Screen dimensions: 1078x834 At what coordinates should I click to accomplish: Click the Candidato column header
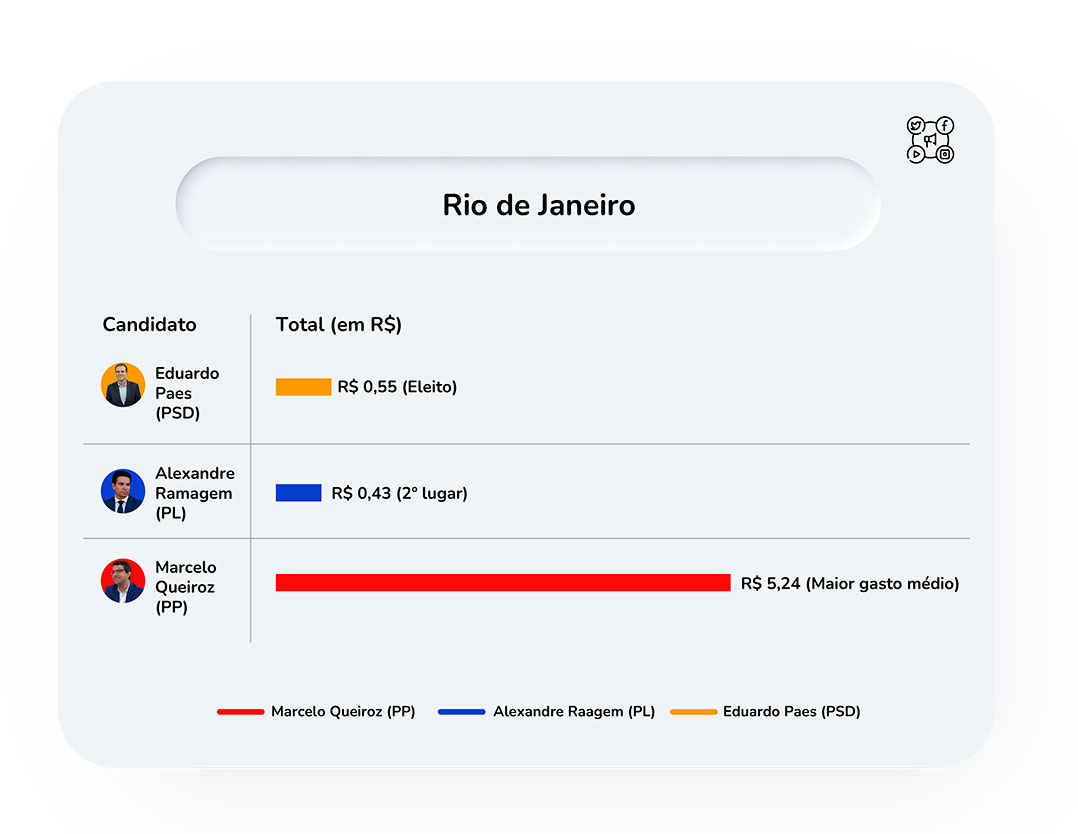coord(149,325)
